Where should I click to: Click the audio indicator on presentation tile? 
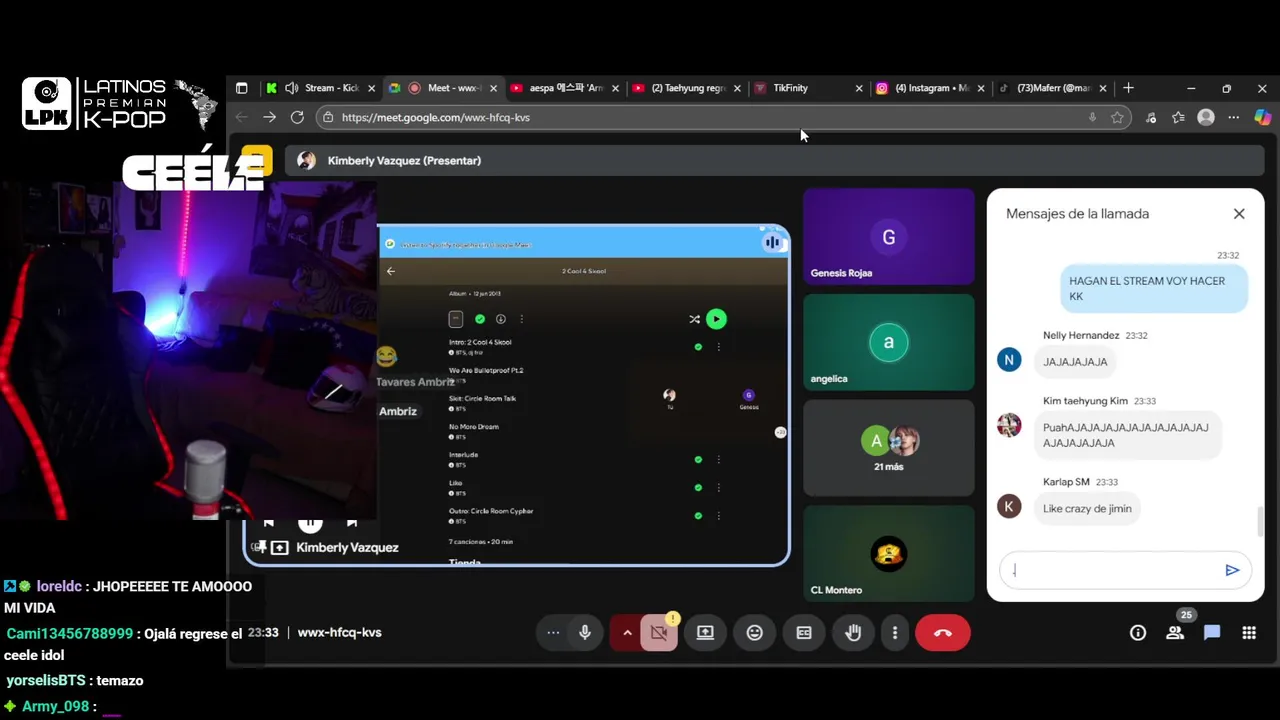[x=772, y=242]
